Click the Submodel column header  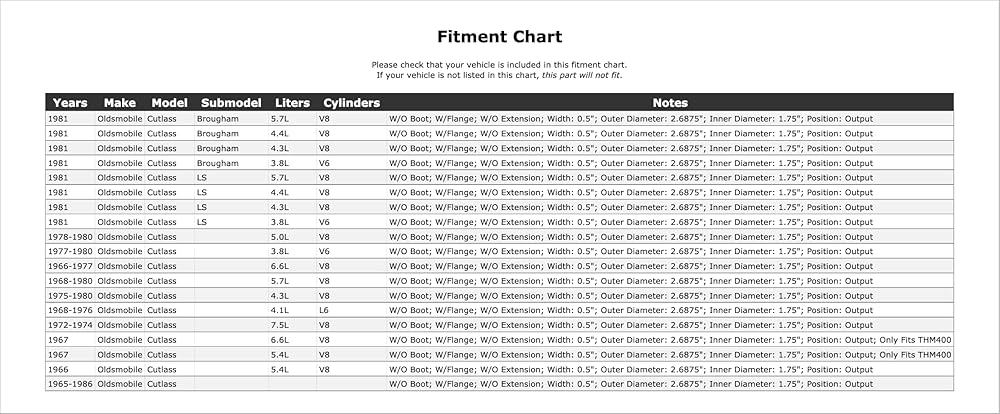tap(232, 103)
